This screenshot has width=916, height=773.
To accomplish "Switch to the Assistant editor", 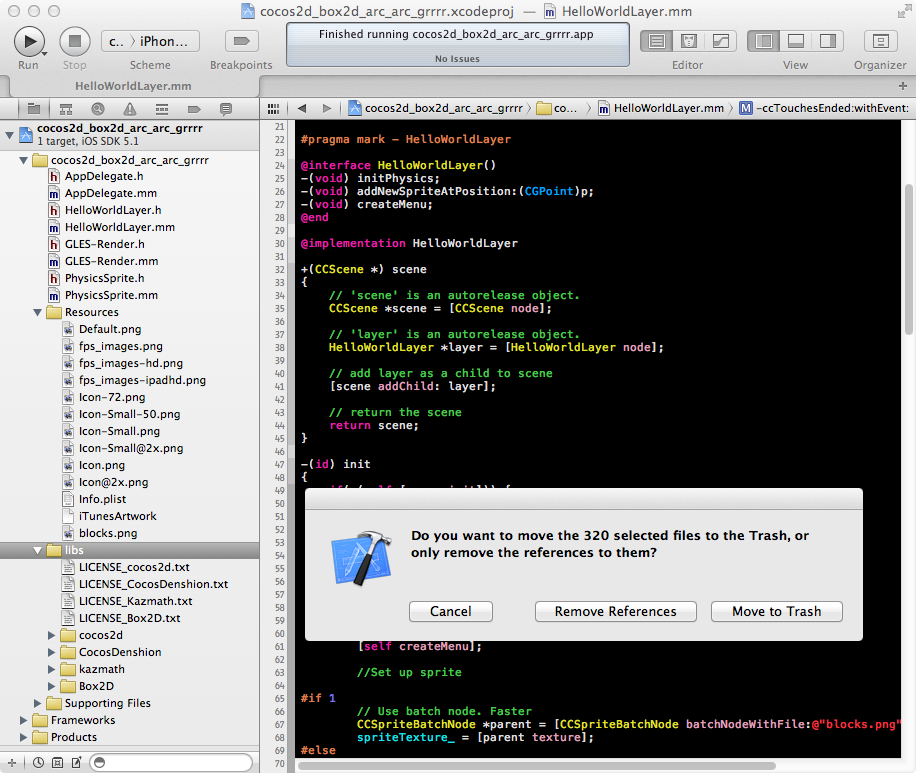I will (x=689, y=41).
